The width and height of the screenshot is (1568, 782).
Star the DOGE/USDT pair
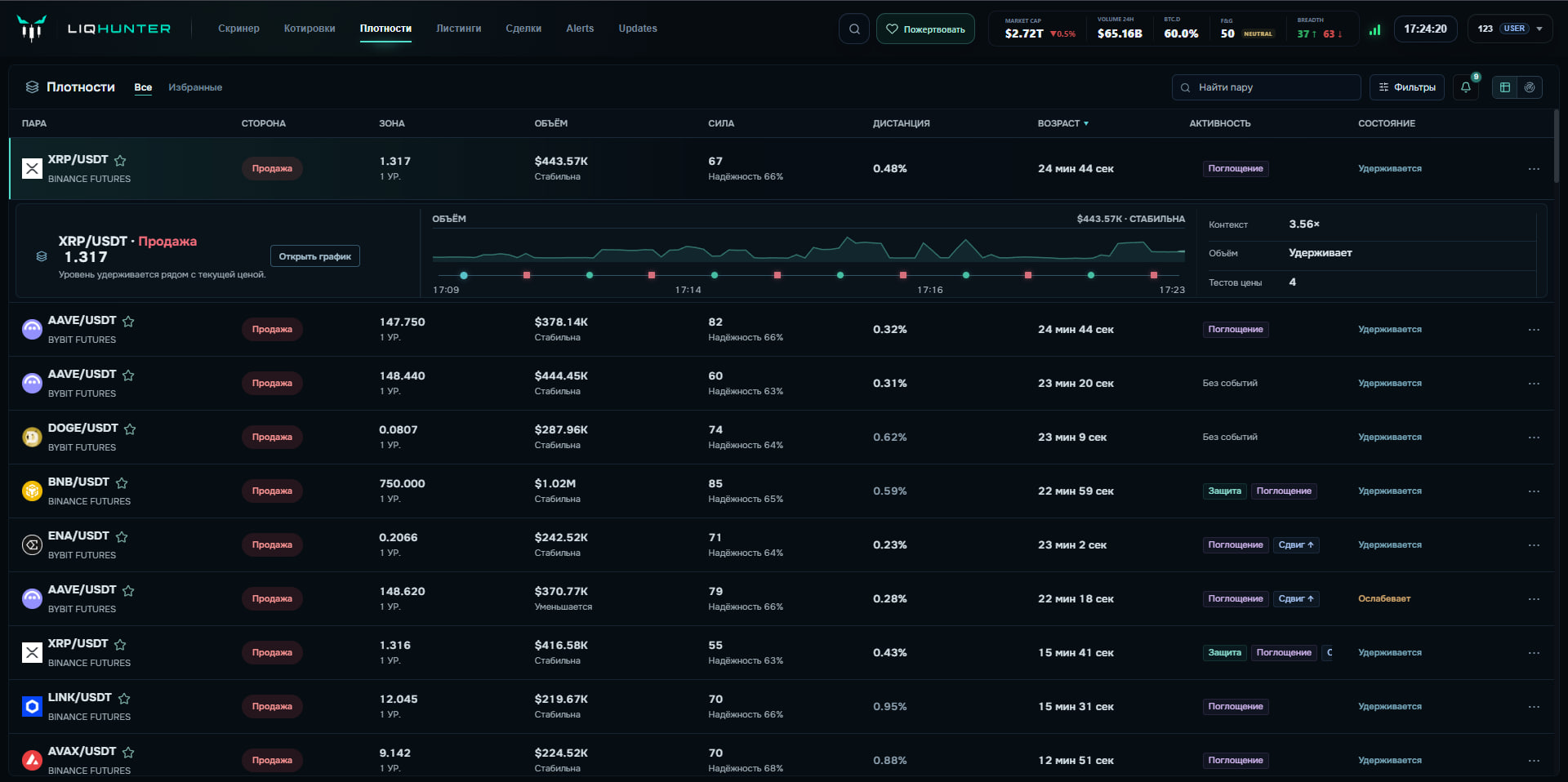coord(130,429)
